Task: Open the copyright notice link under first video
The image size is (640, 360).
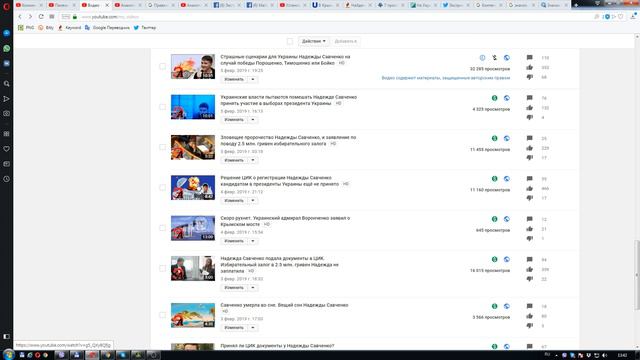Action: click(x=446, y=78)
